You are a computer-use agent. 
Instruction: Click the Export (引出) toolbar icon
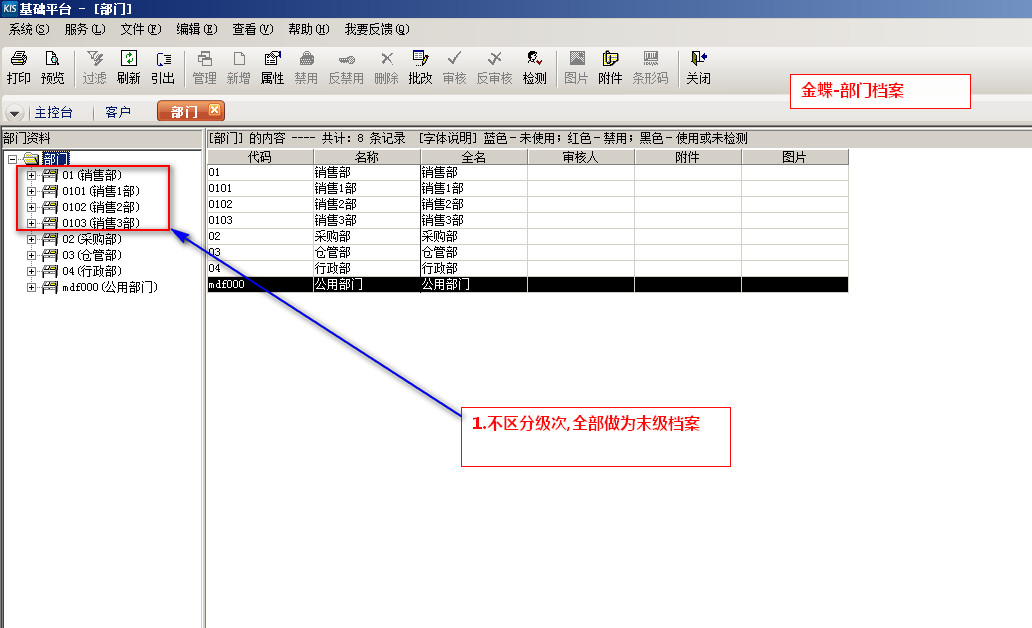[x=163, y=67]
